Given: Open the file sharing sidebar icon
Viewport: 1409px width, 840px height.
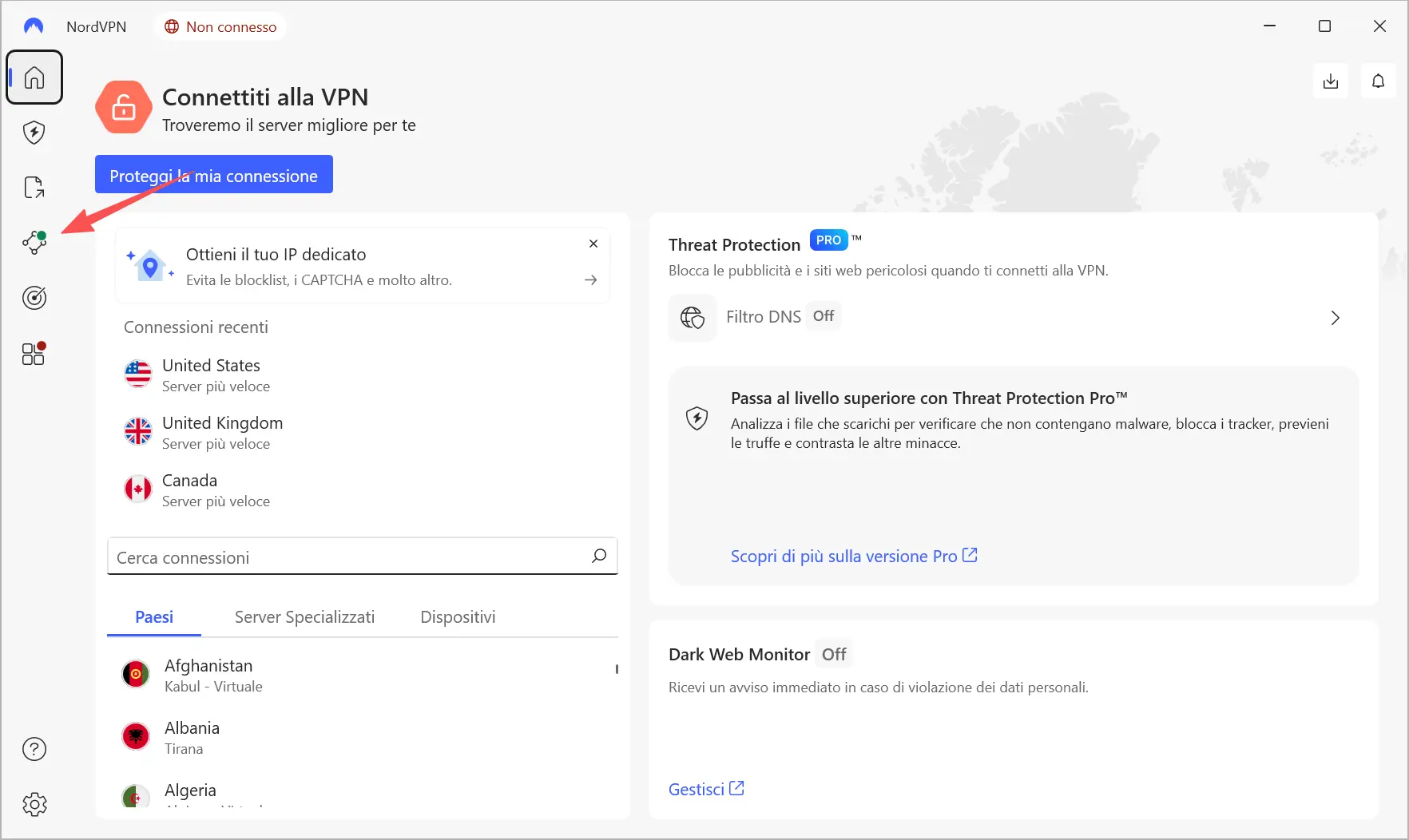Looking at the screenshot, I should tap(34, 188).
